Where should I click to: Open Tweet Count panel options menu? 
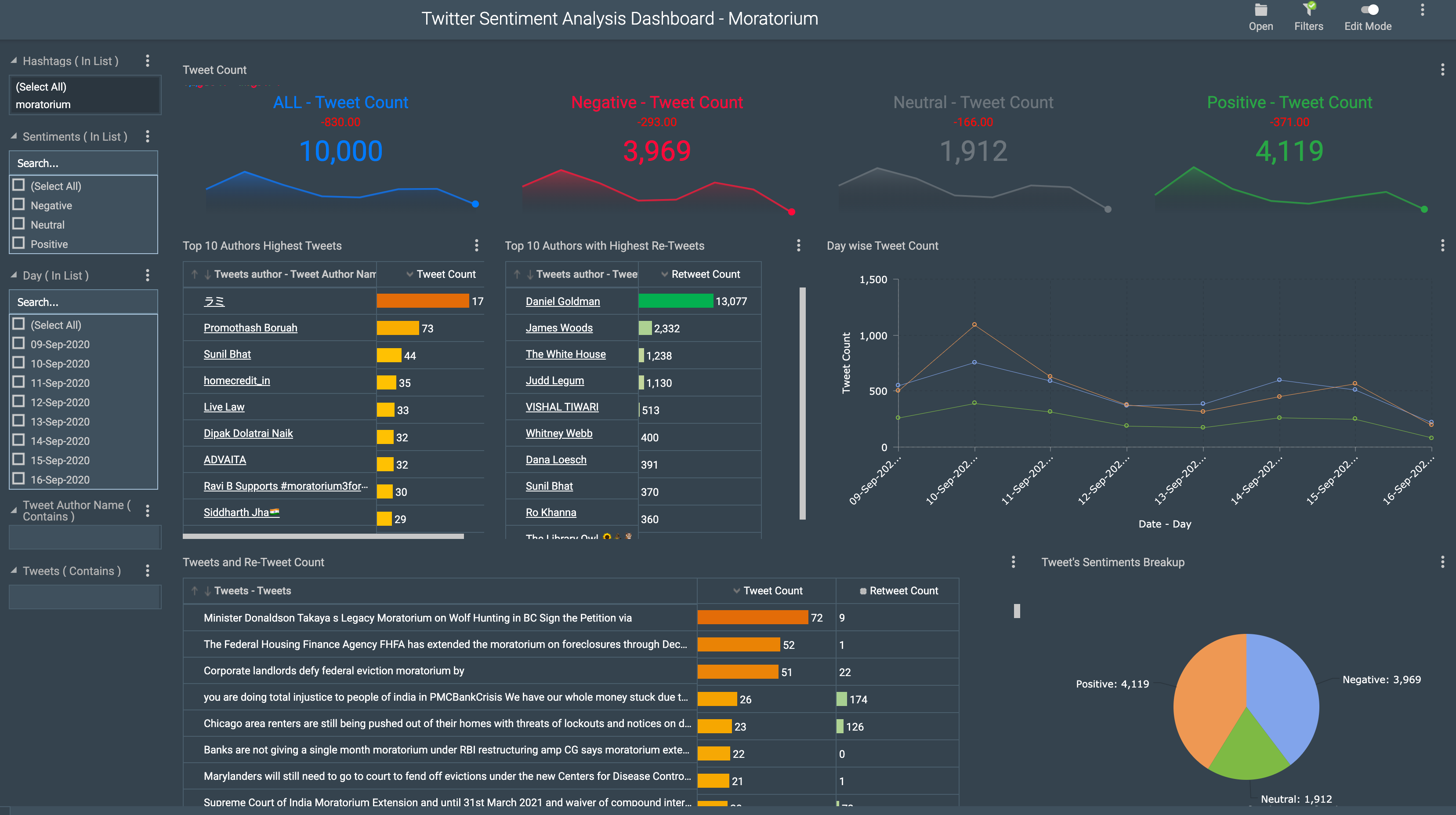1442,69
